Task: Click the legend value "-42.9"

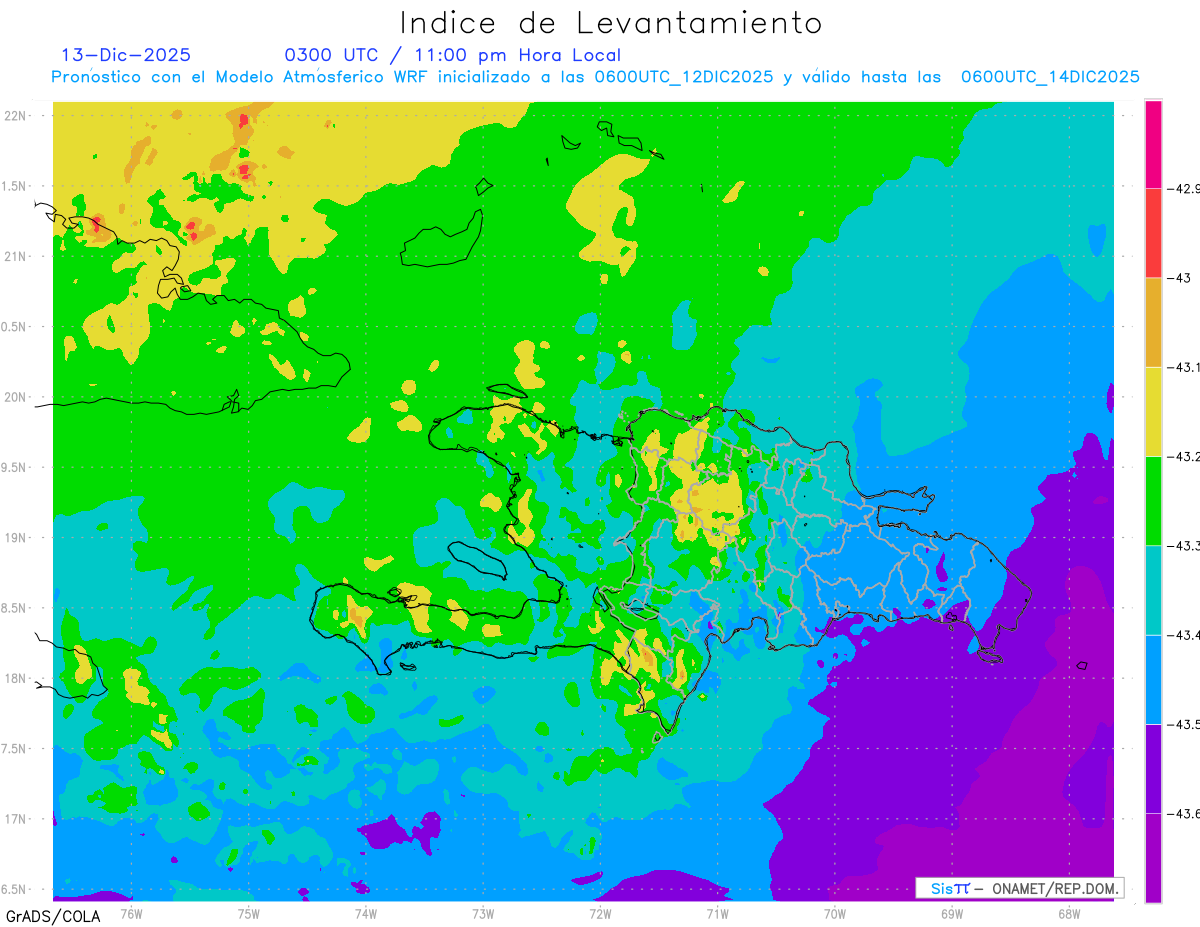Action: pos(1185,188)
